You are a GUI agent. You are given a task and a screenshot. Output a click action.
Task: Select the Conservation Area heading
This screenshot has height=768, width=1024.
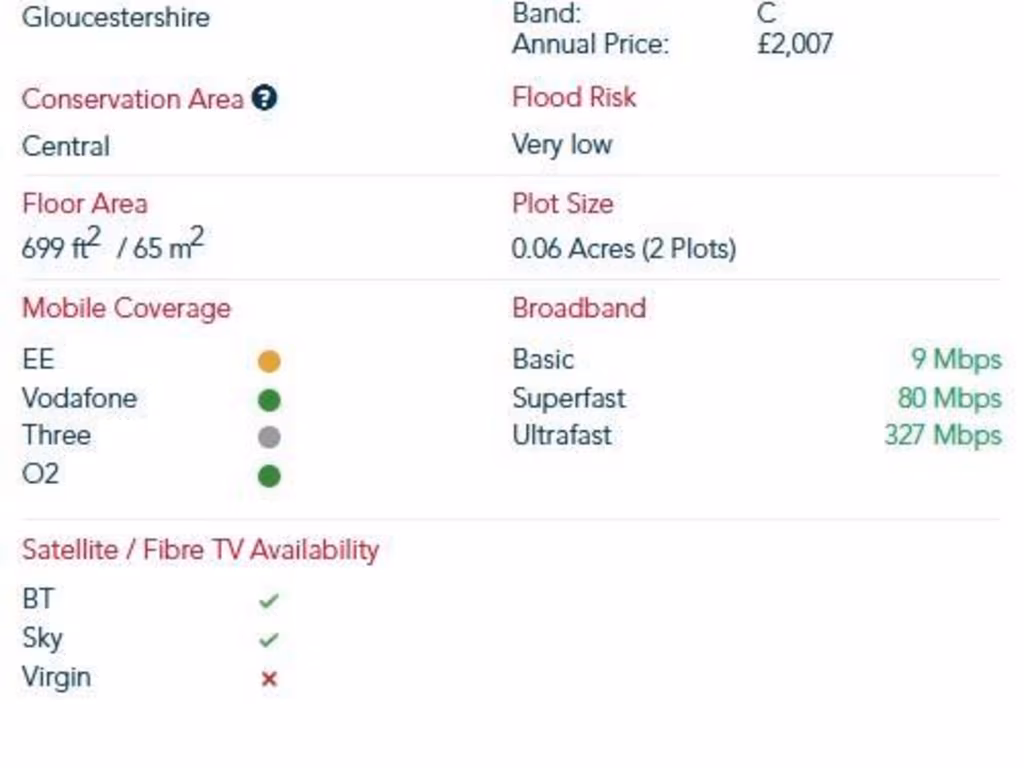pyautogui.click(x=133, y=99)
